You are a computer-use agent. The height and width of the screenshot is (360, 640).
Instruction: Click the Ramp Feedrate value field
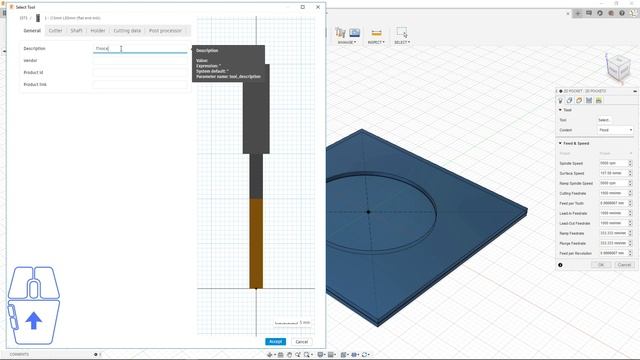click(613, 233)
